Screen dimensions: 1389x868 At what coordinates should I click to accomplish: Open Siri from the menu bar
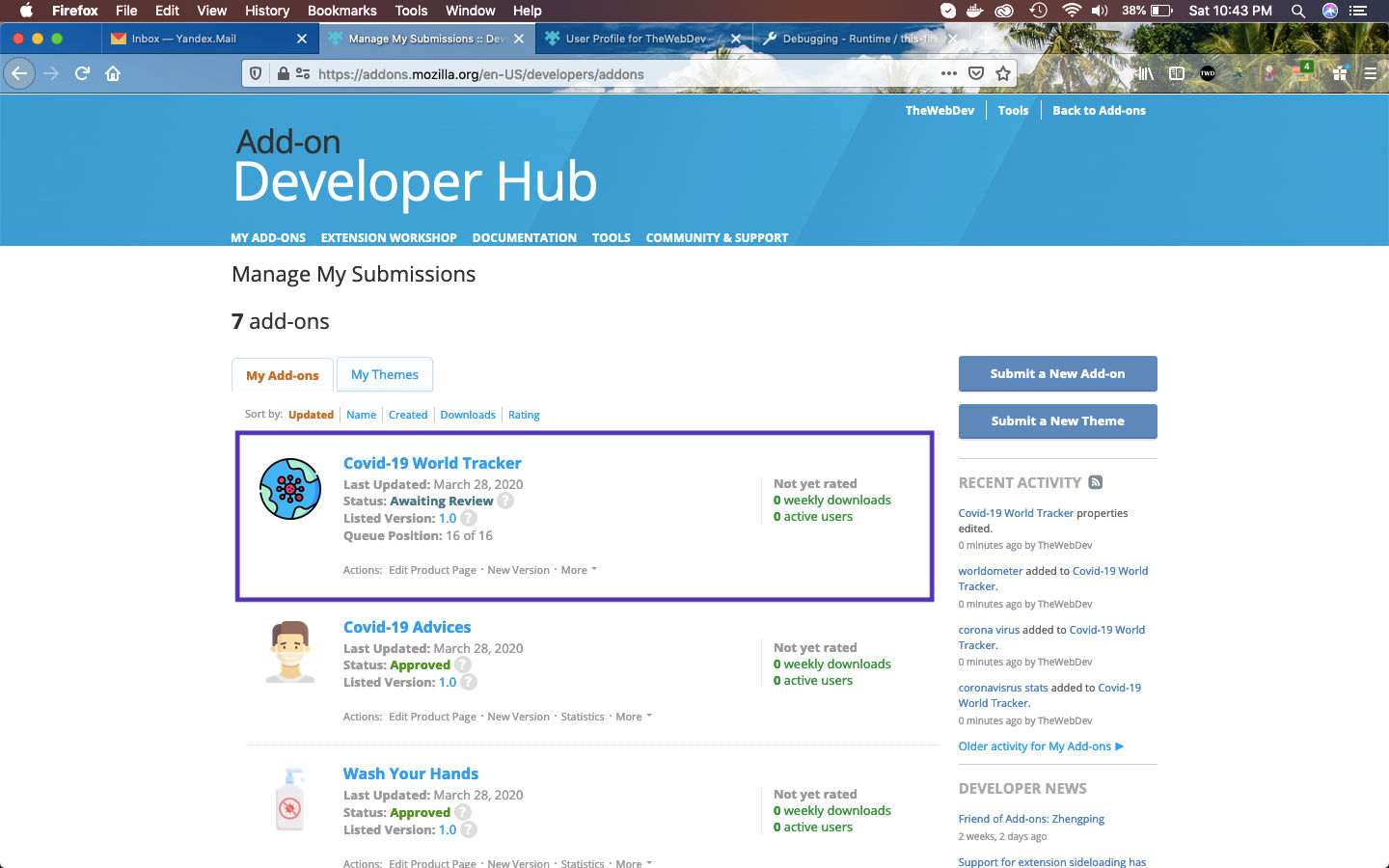pos(1330,11)
